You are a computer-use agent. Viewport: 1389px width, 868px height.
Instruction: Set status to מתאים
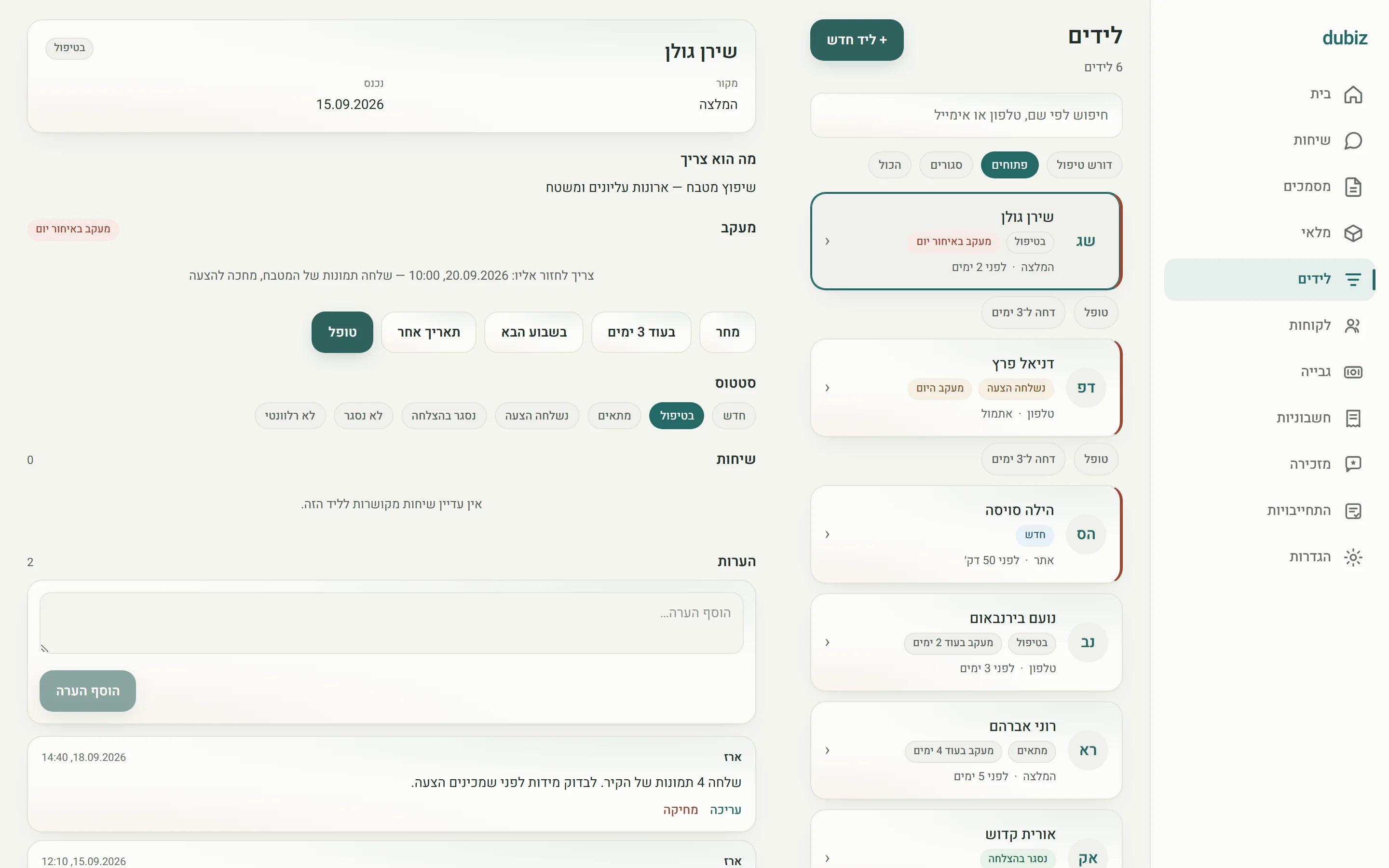(614, 416)
